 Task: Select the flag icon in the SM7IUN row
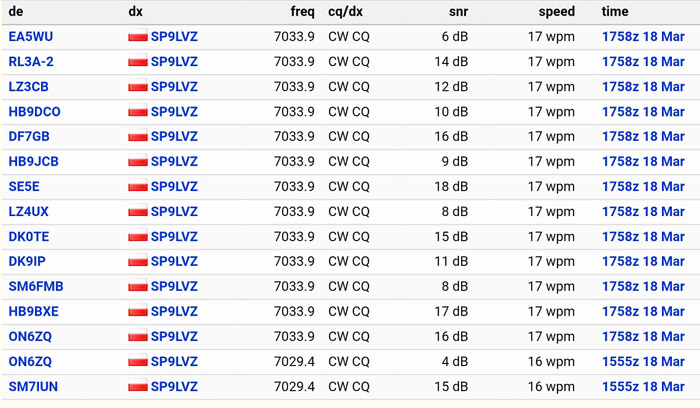[138, 387]
